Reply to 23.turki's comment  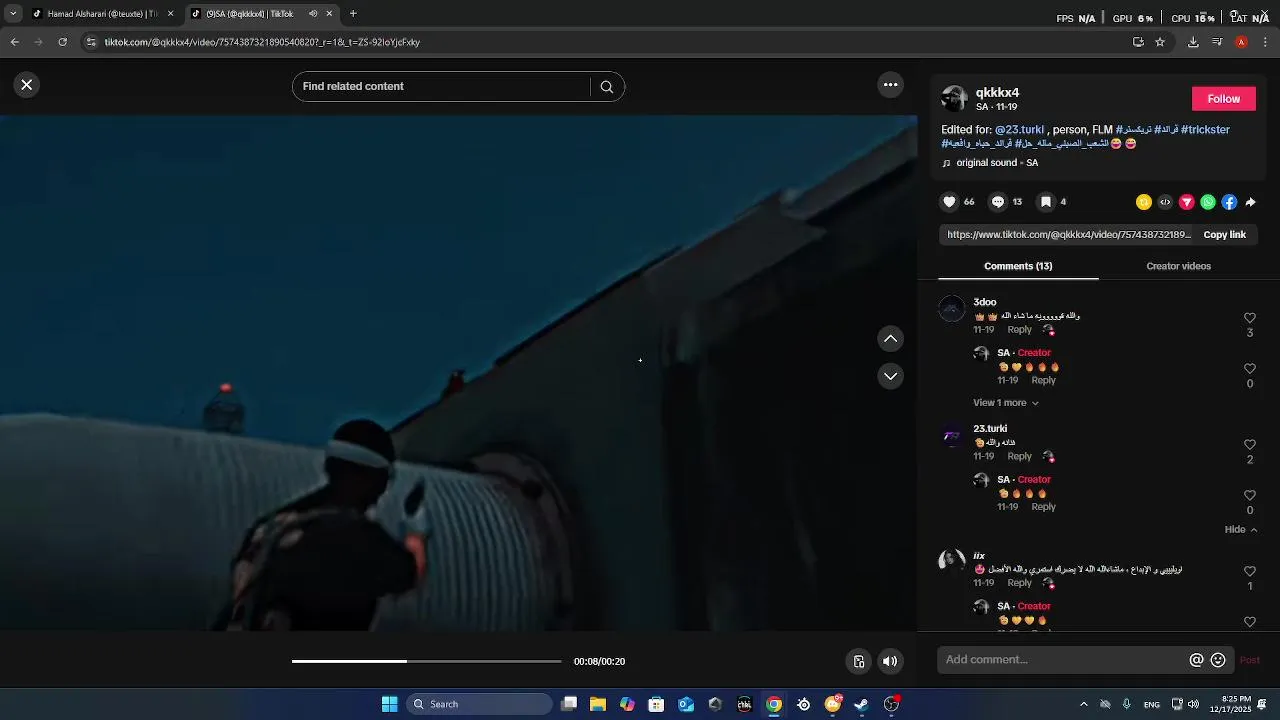tap(1019, 457)
